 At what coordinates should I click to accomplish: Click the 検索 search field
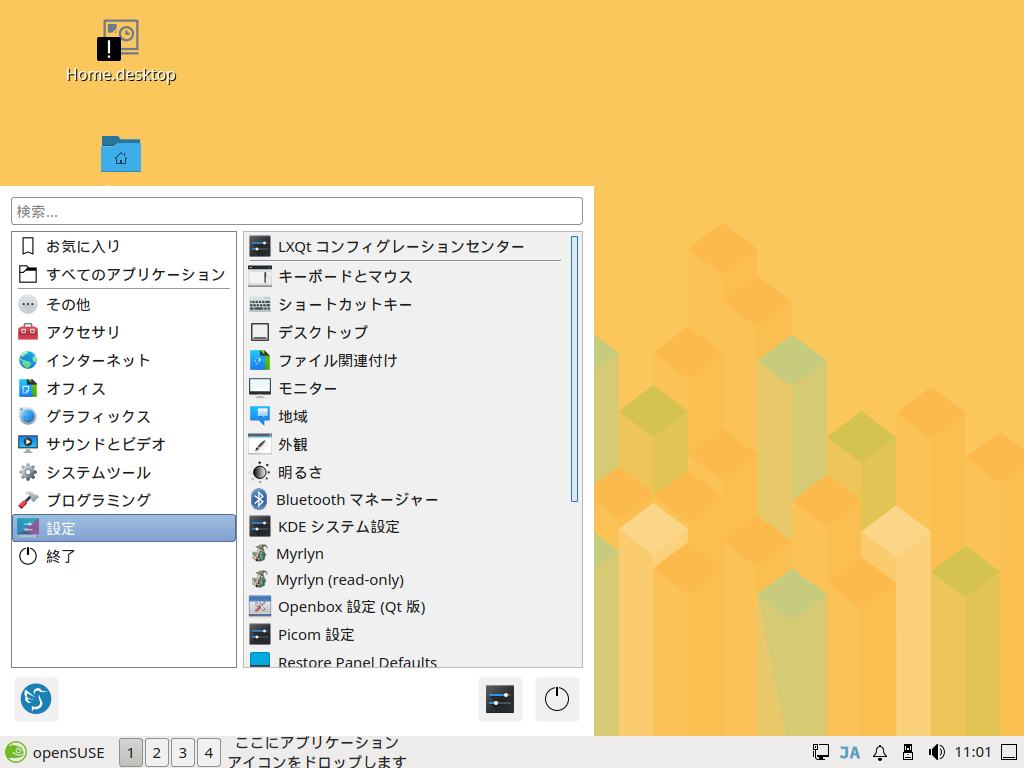point(296,211)
